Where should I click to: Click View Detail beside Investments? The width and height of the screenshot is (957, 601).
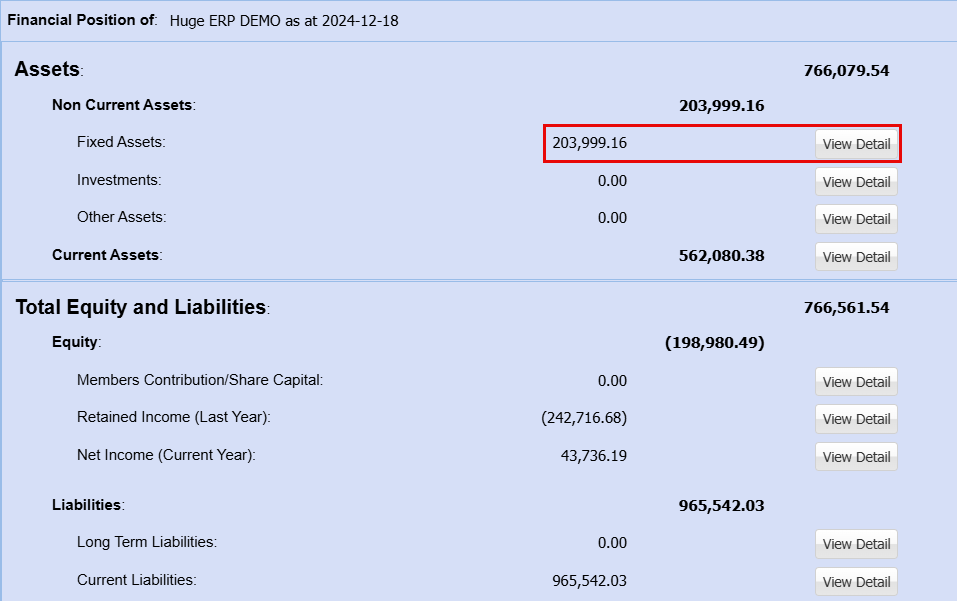(x=856, y=182)
